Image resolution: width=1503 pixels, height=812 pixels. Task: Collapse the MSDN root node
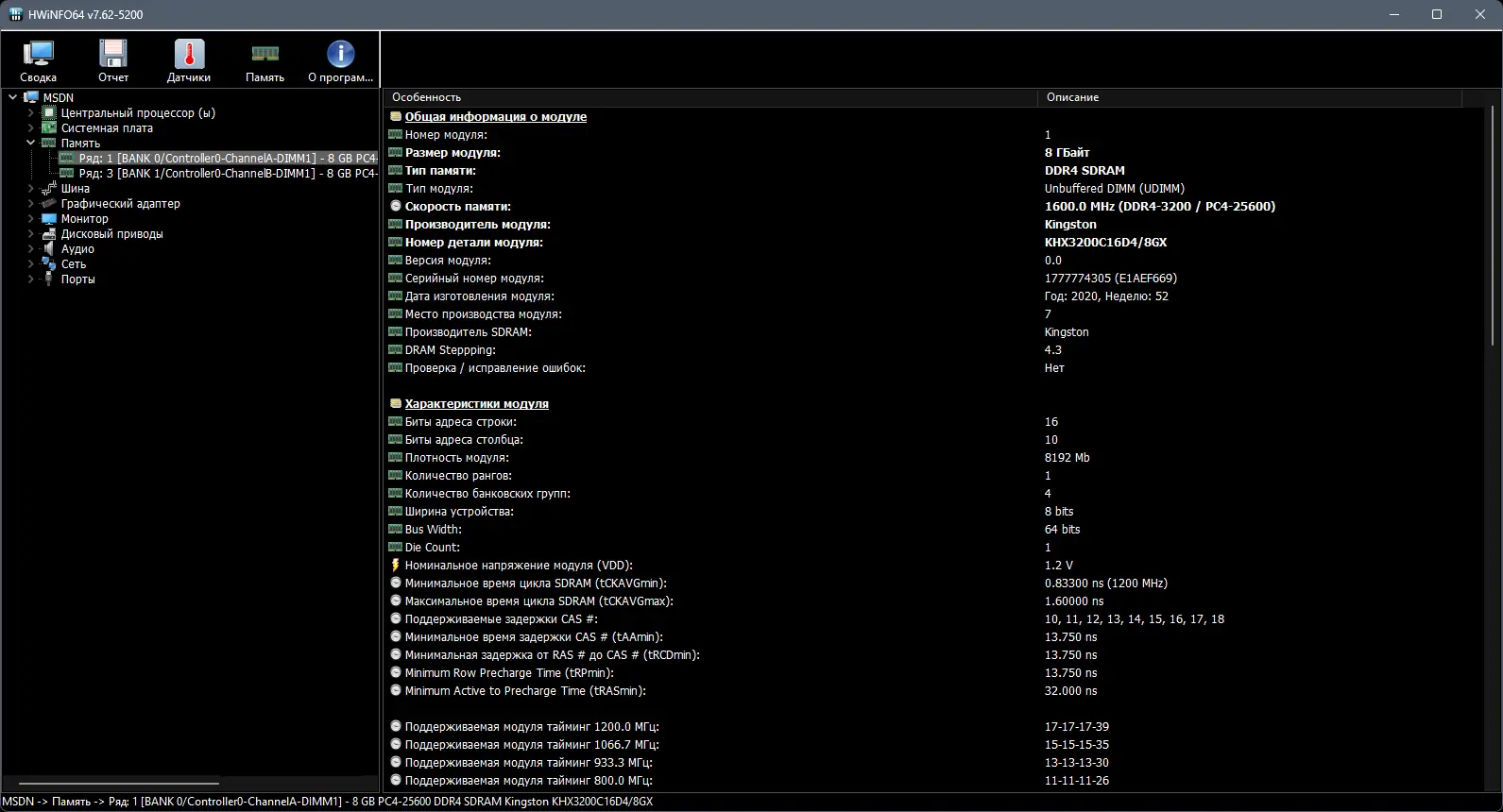click(12, 97)
